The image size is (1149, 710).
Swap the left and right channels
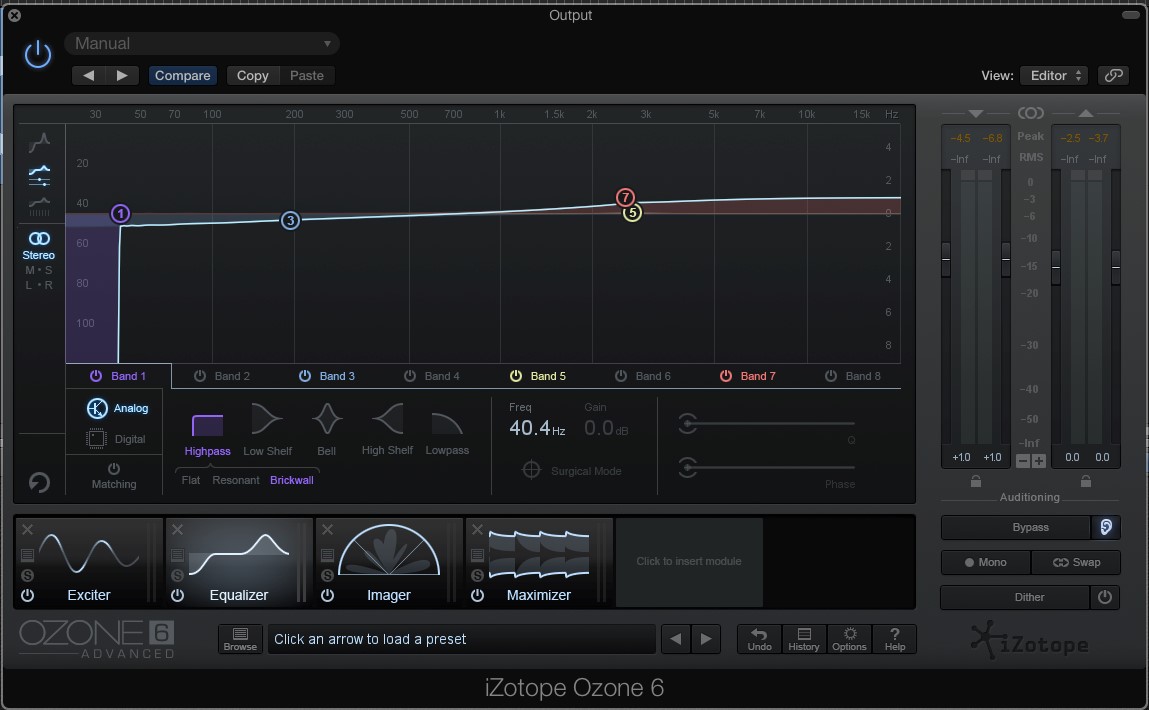(1076, 562)
